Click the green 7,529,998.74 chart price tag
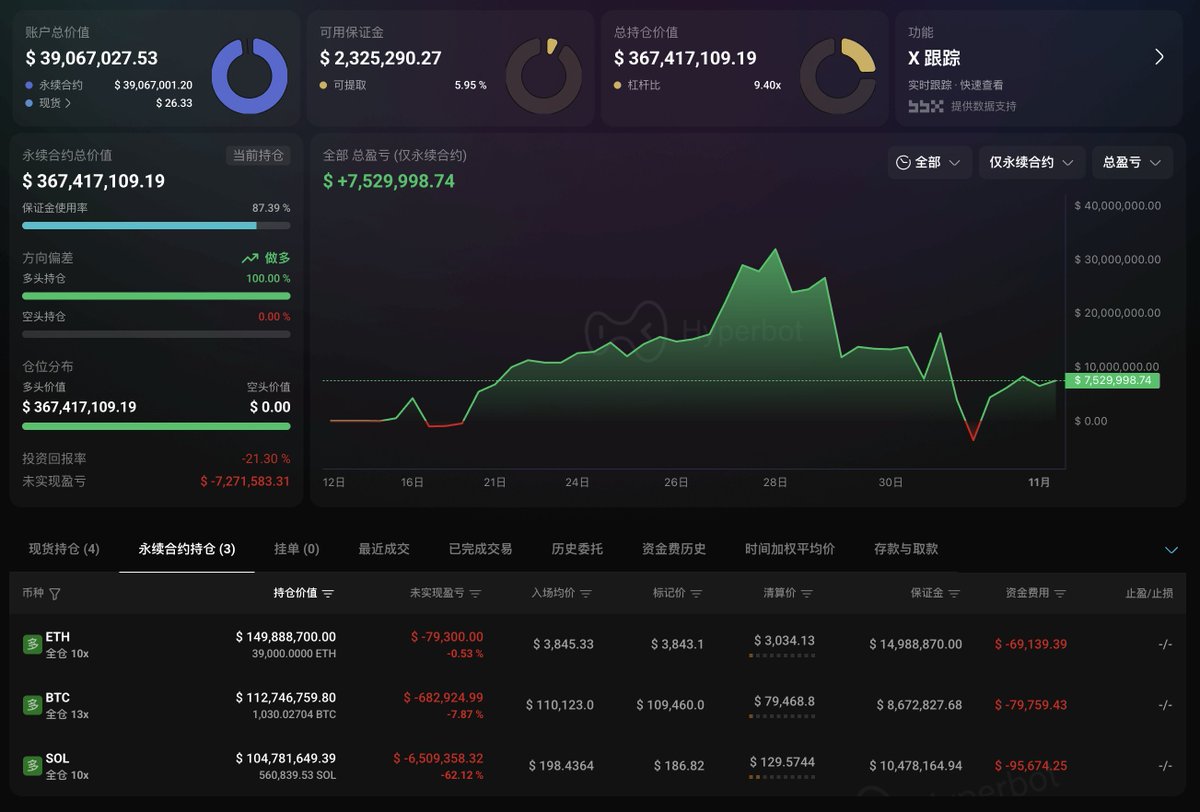Viewport: 1200px width, 812px height. (x=1113, y=381)
